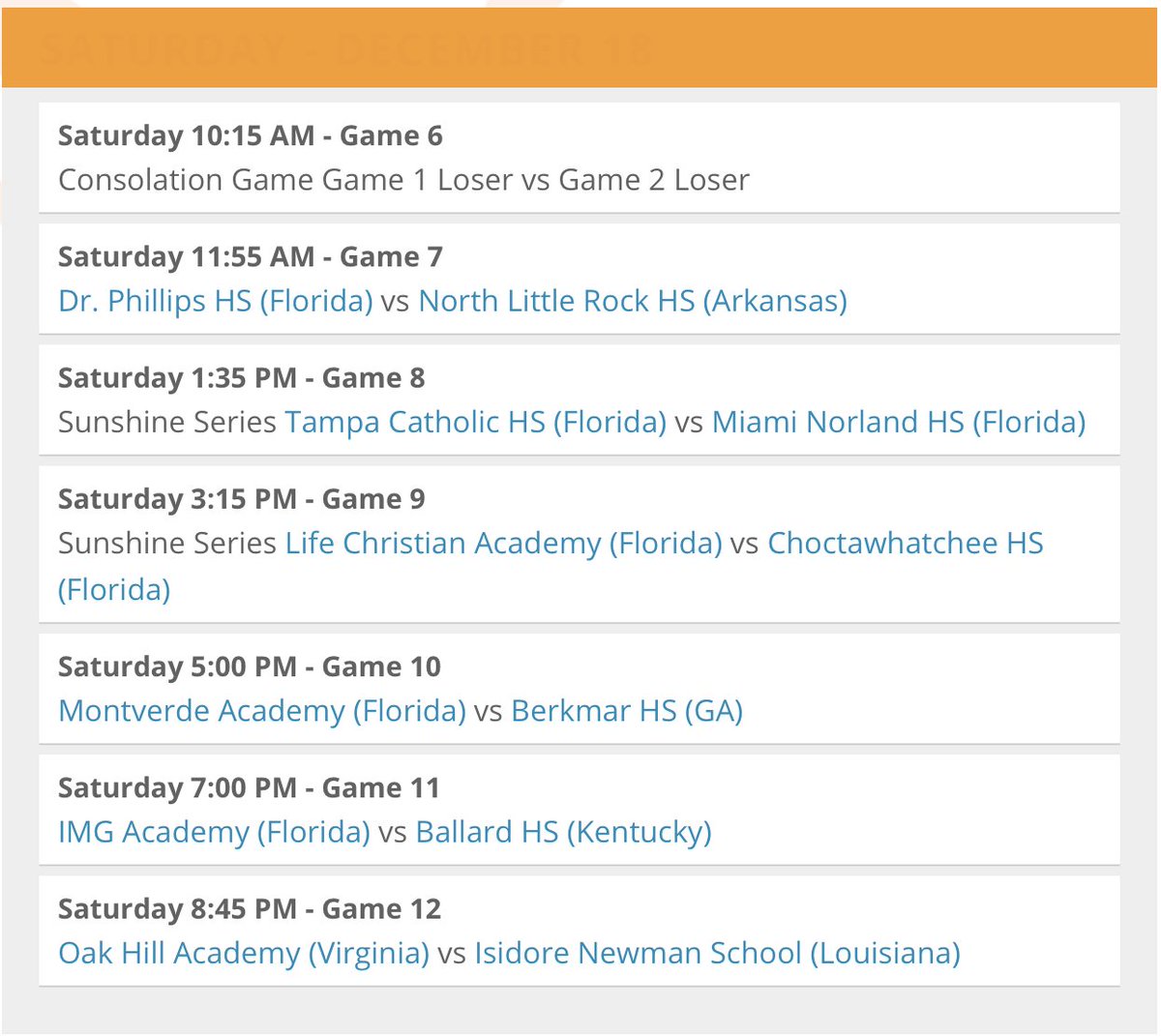Open Isidore Newman School (Louisiana) link

coord(717,953)
